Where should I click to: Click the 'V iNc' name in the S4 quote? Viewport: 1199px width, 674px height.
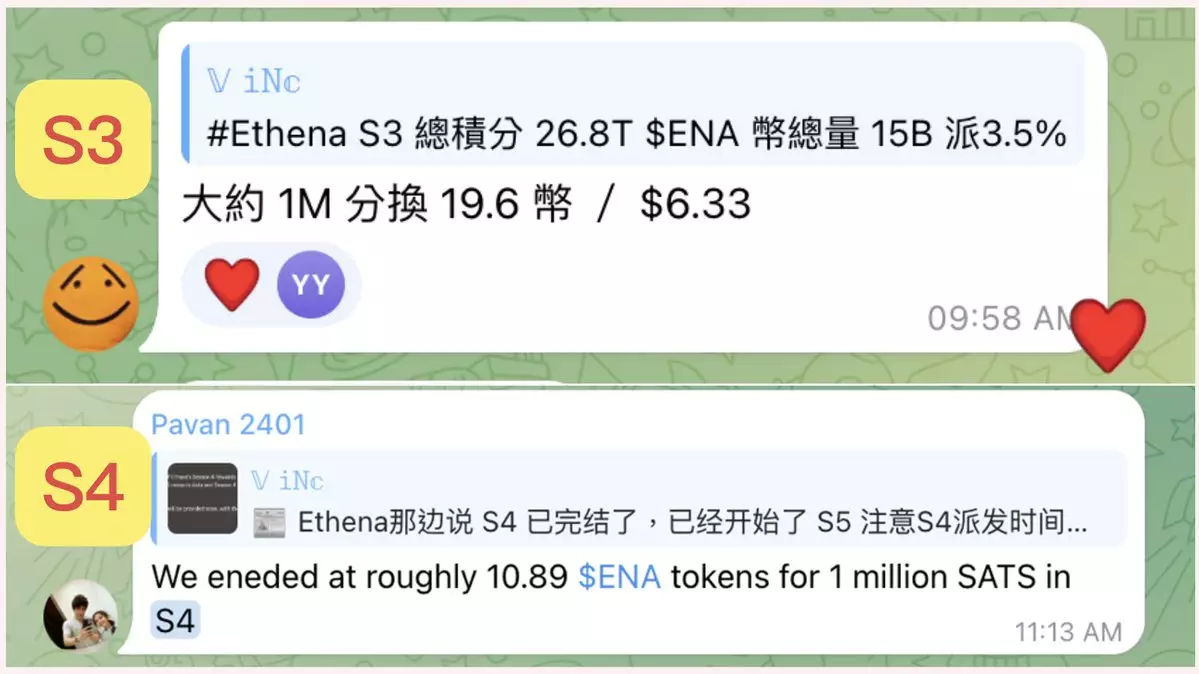pyautogui.click(x=288, y=480)
